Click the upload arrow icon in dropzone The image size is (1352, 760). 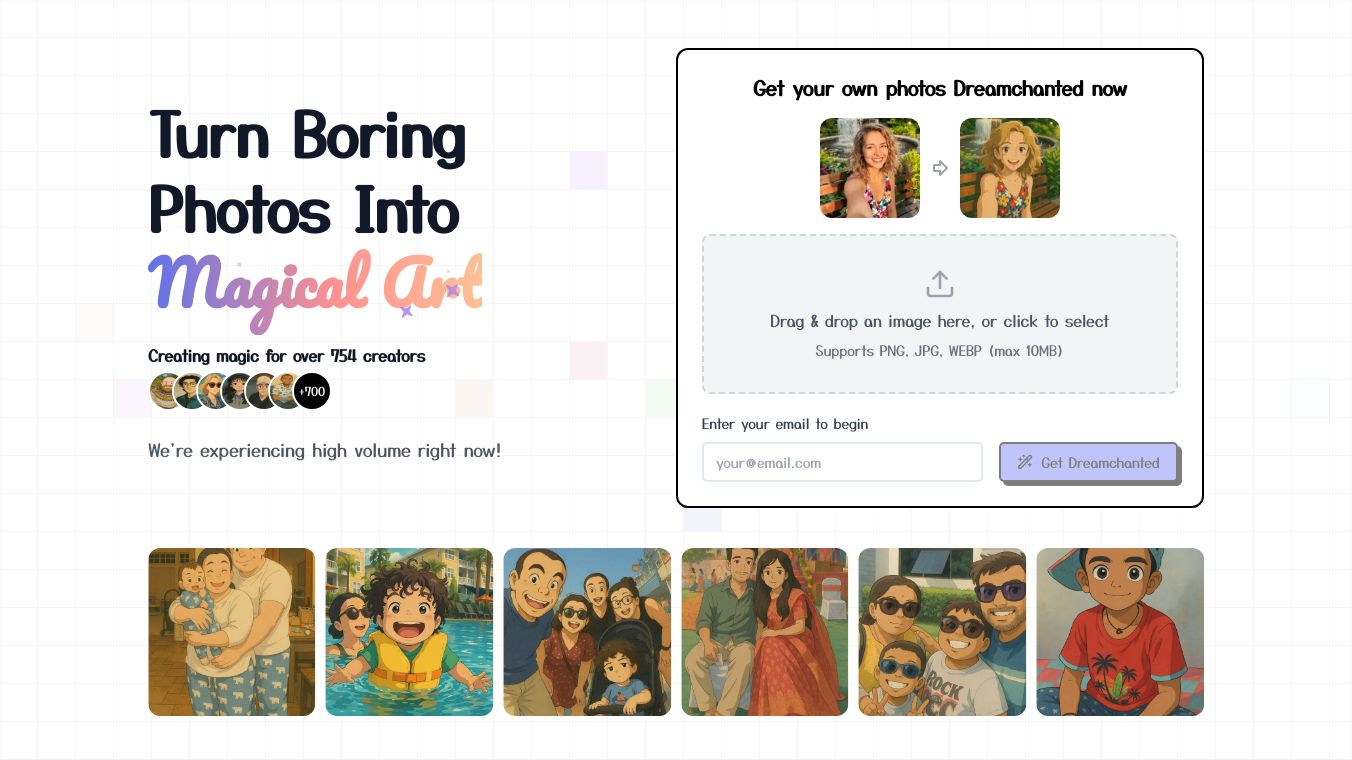[939, 284]
